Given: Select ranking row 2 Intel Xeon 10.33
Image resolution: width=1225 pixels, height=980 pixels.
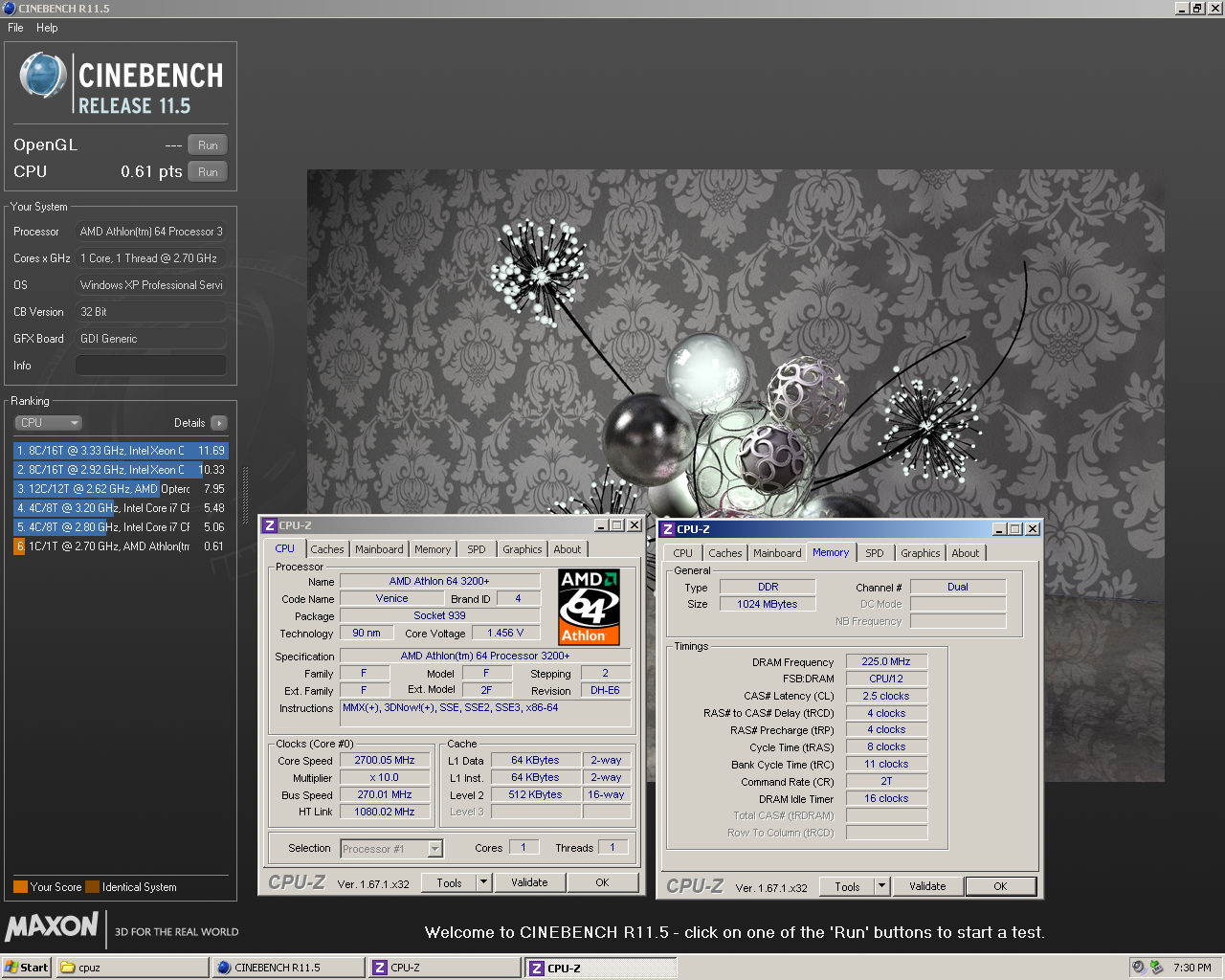Looking at the screenshot, I should click(x=121, y=470).
